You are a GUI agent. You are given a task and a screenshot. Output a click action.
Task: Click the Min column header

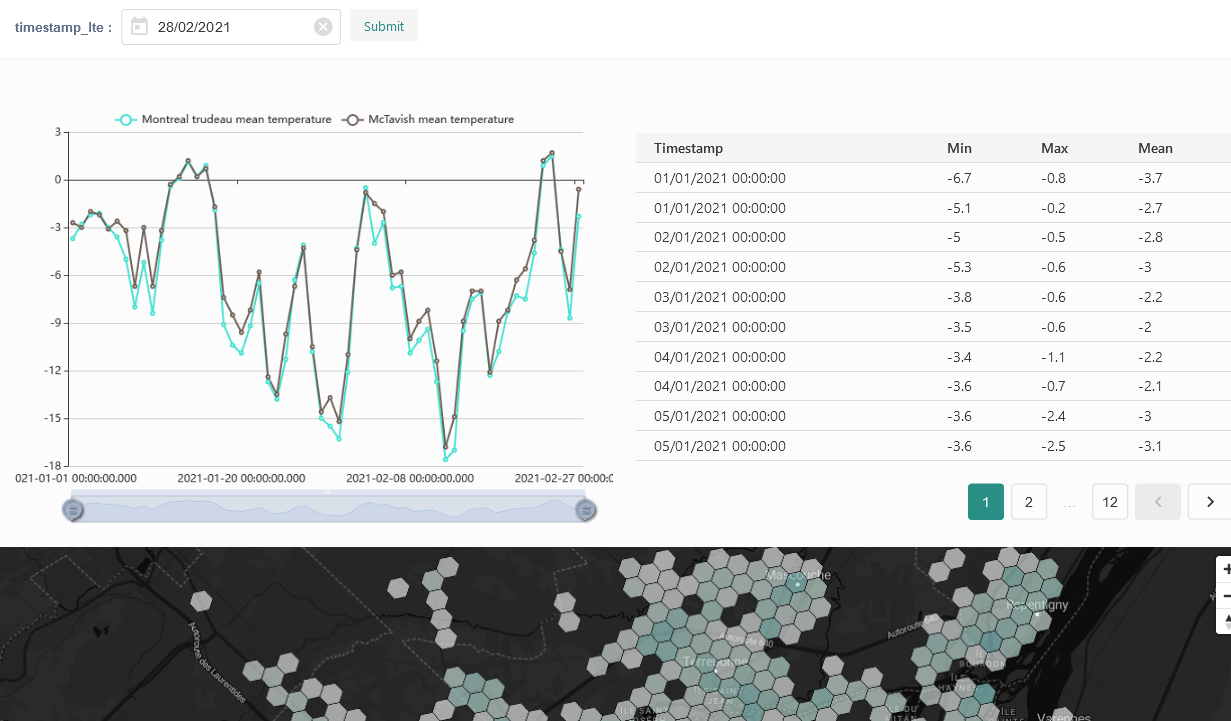(x=959, y=148)
